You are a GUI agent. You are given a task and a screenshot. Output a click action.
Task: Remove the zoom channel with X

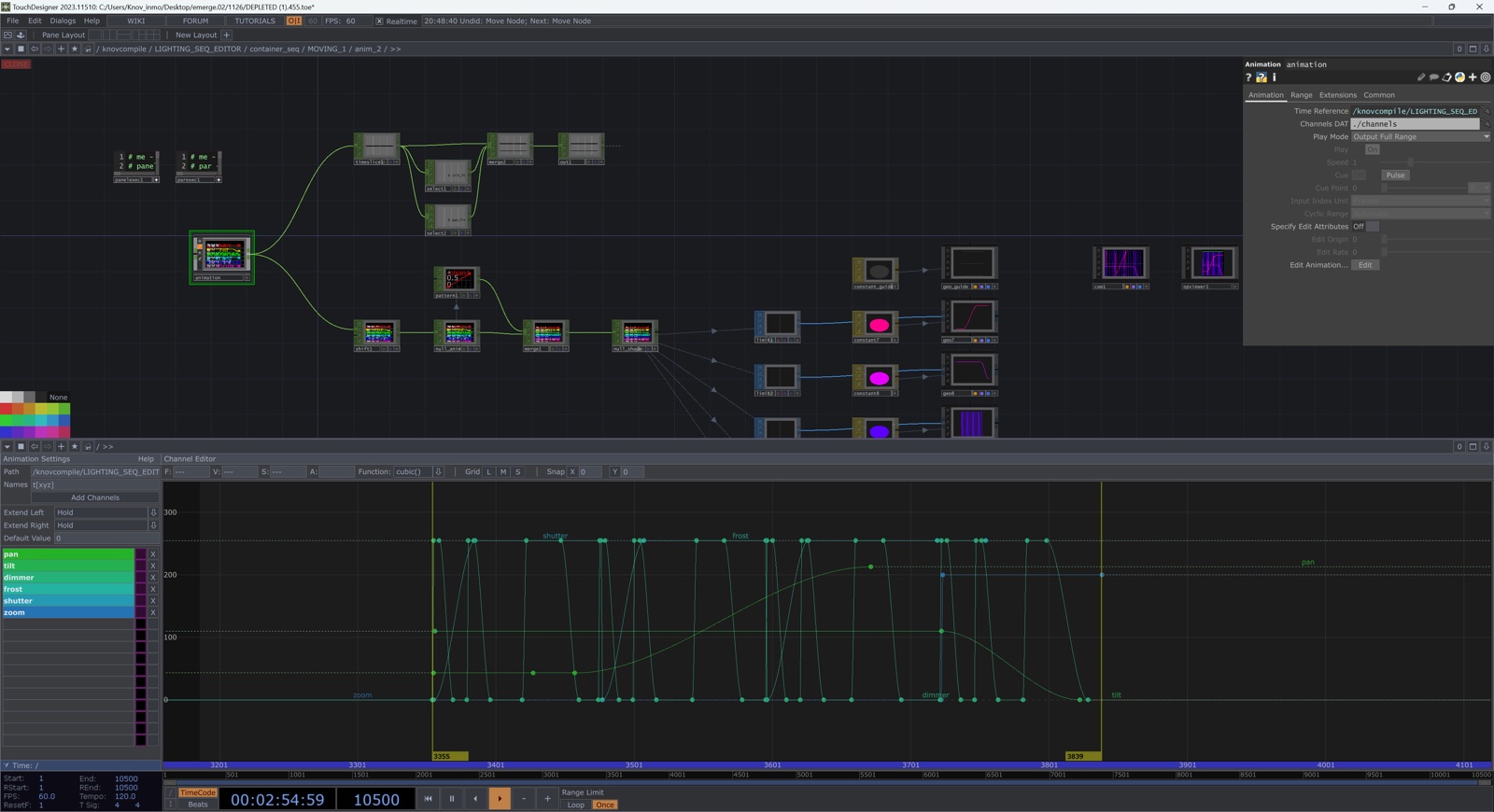153,613
